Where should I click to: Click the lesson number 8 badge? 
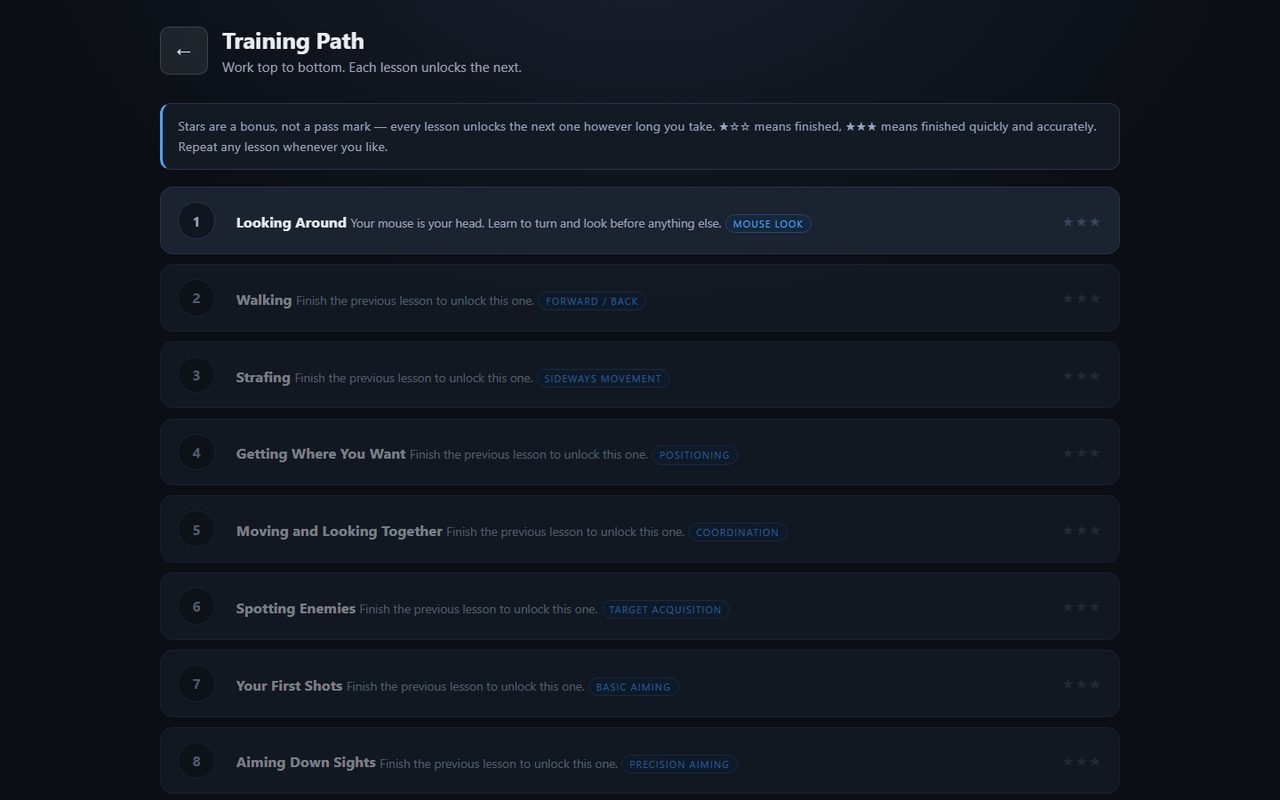(196, 761)
